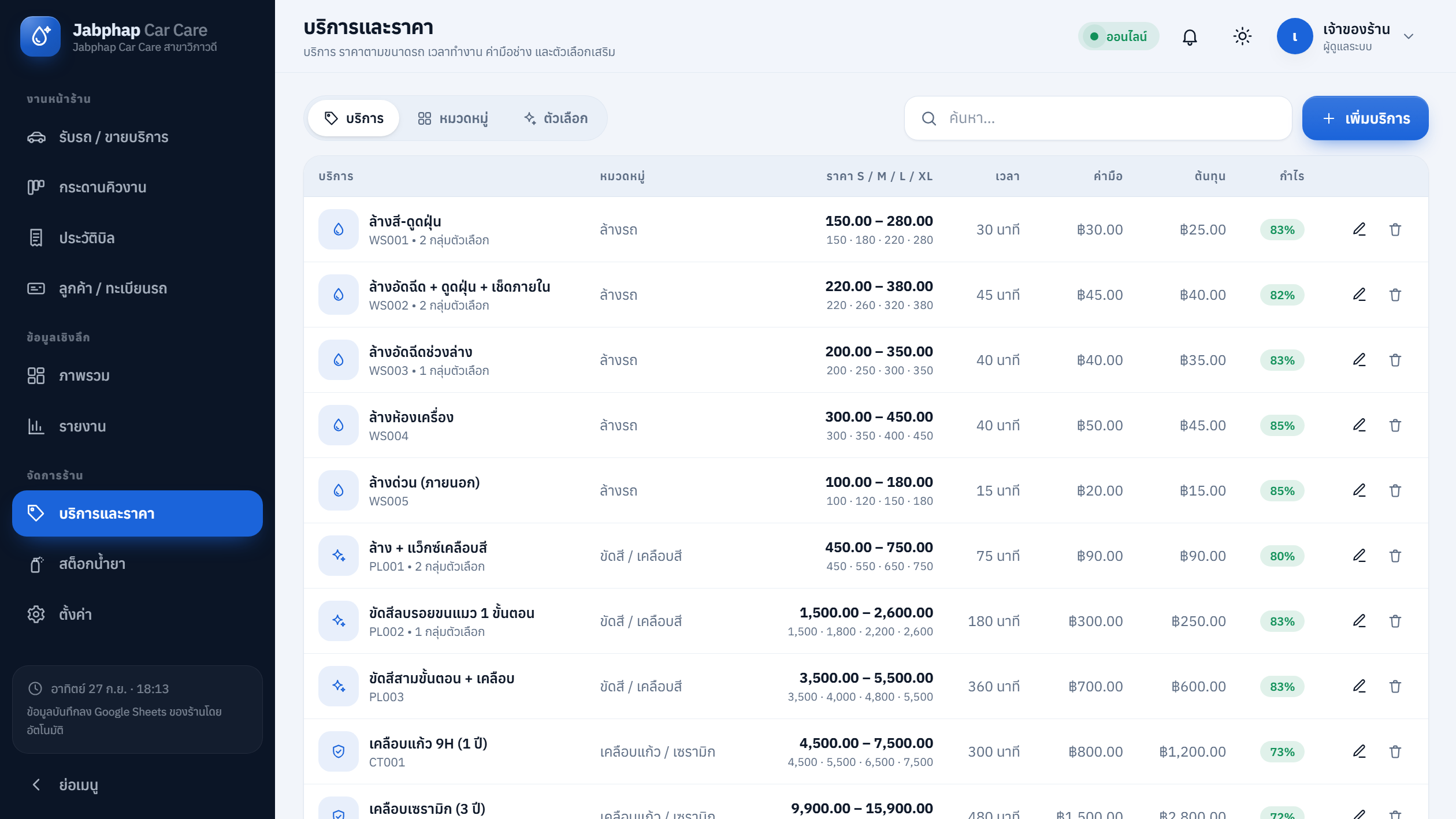Toggle light/dark theme sun icon
Viewport: 1456px width, 819px height.
(1242, 36)
